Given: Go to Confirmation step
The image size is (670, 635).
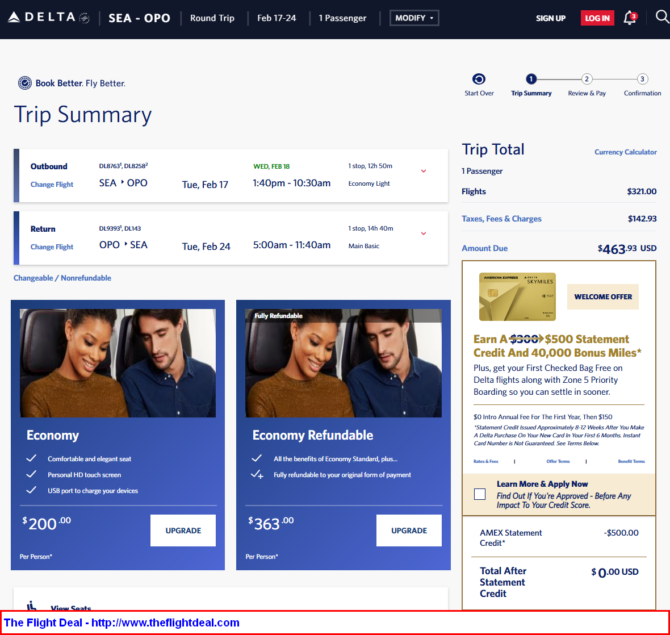Looking at the screenshot, I should (642, 79).
